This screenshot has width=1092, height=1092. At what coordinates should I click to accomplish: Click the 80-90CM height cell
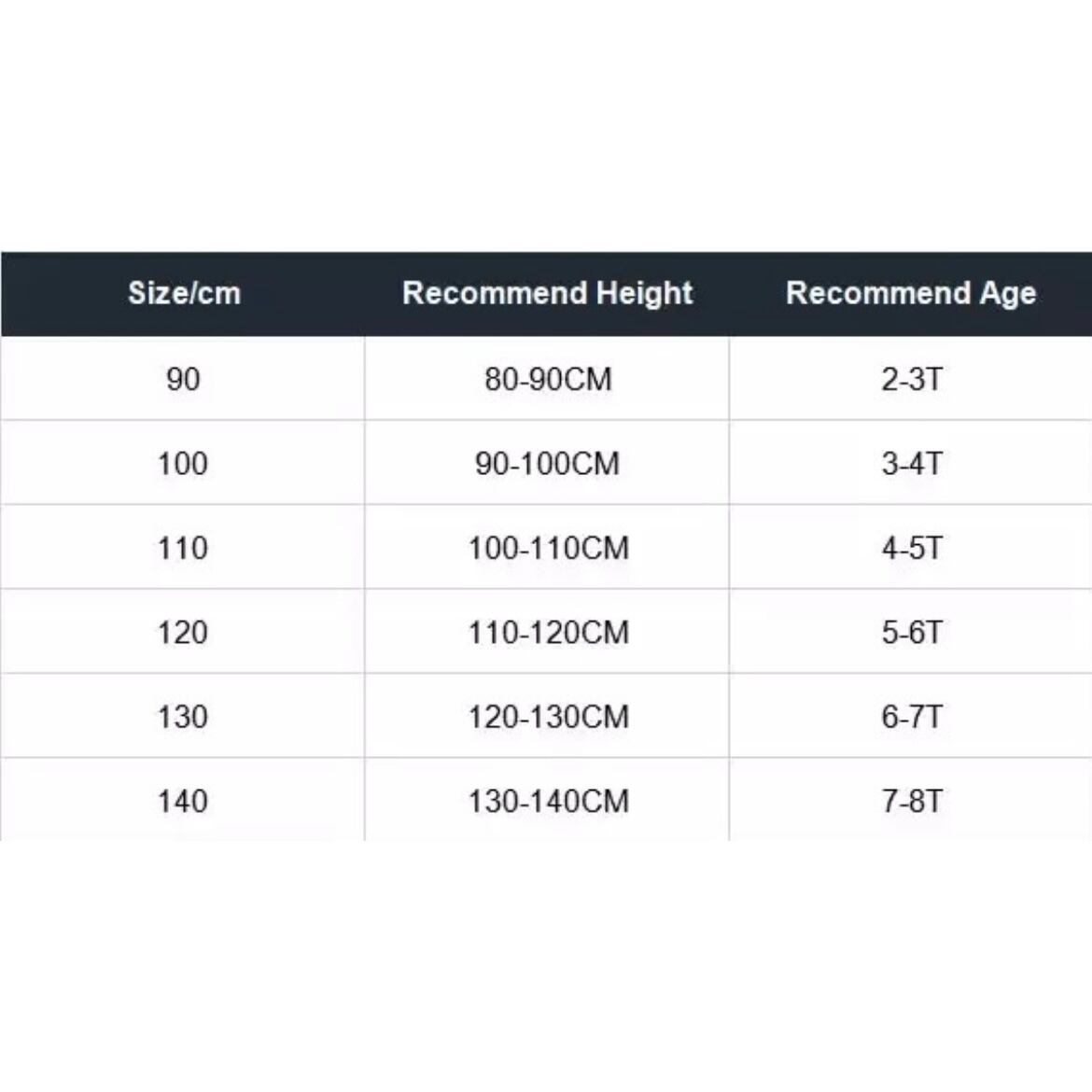(x=548, y=379)
